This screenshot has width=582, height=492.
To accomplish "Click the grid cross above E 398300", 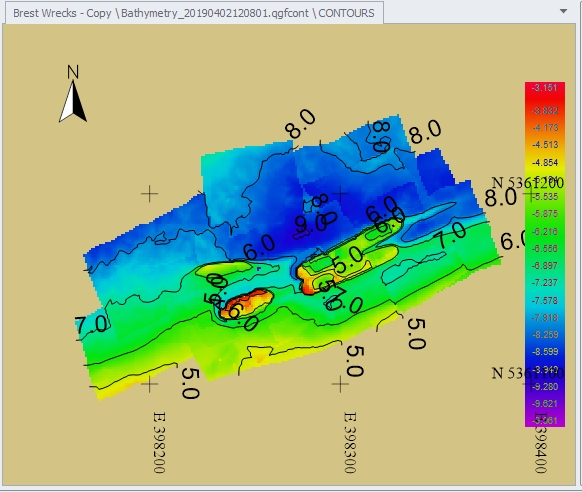I will 340,384.
